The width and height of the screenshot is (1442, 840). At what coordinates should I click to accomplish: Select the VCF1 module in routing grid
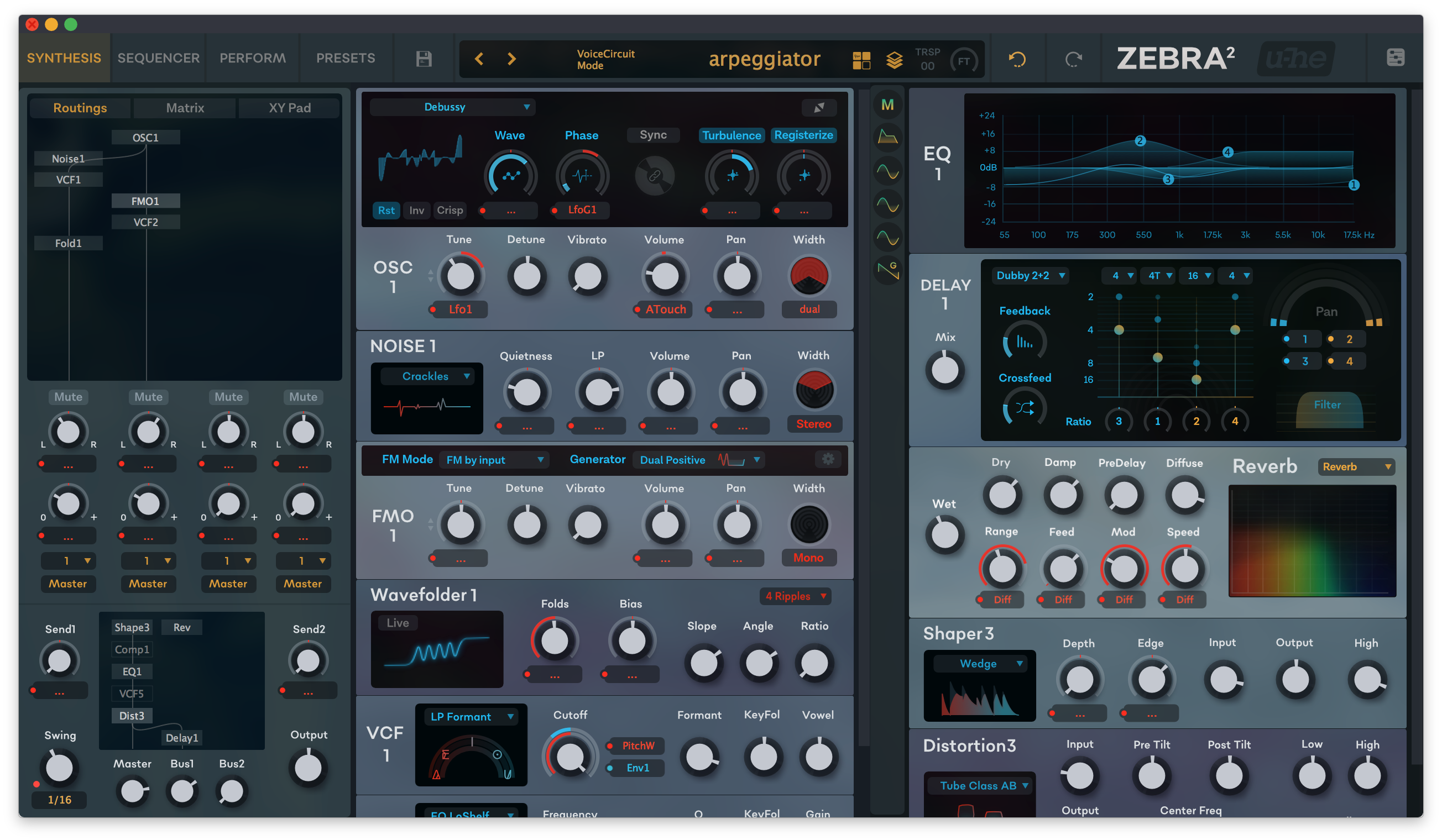[x=68, y=180]
